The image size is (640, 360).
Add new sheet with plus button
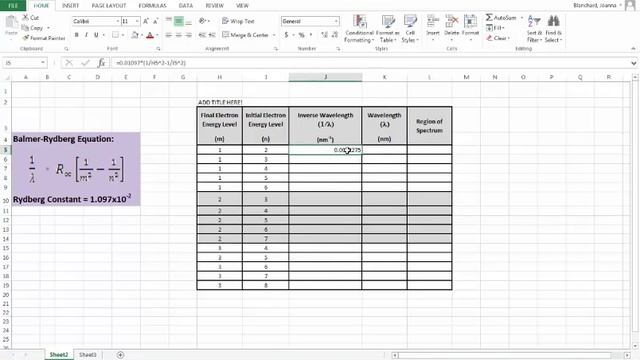tap(120, 355)
